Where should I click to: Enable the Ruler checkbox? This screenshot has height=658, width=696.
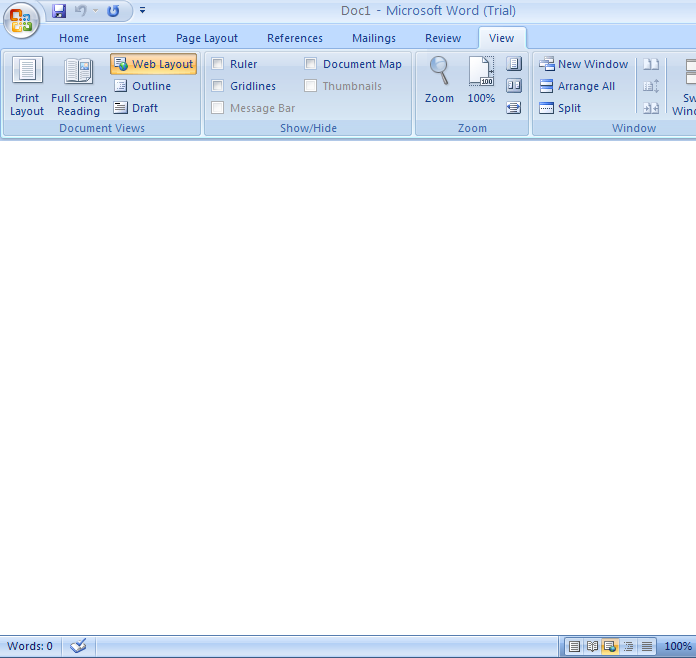click(x=218, y=64)
